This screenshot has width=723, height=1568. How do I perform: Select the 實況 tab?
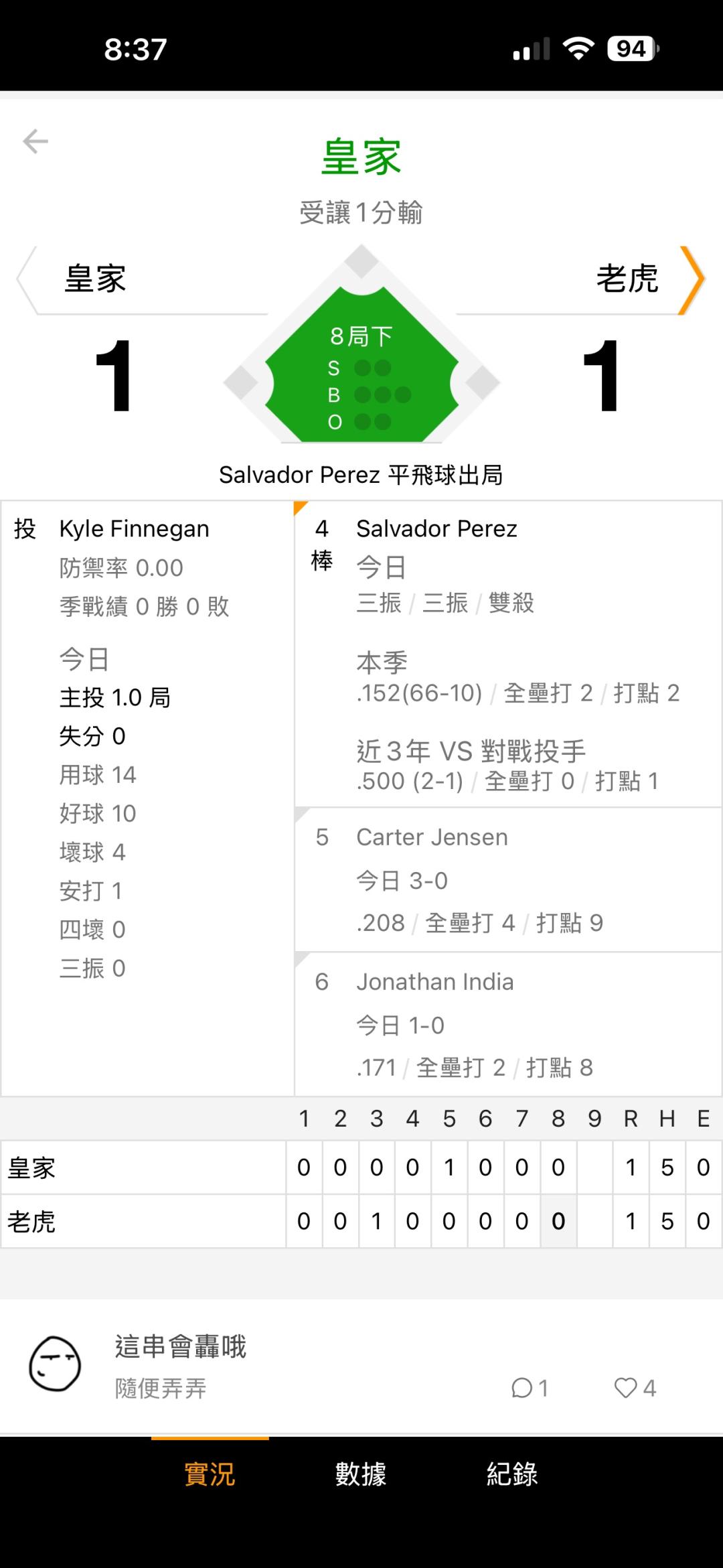click(x=210, y=1474)
